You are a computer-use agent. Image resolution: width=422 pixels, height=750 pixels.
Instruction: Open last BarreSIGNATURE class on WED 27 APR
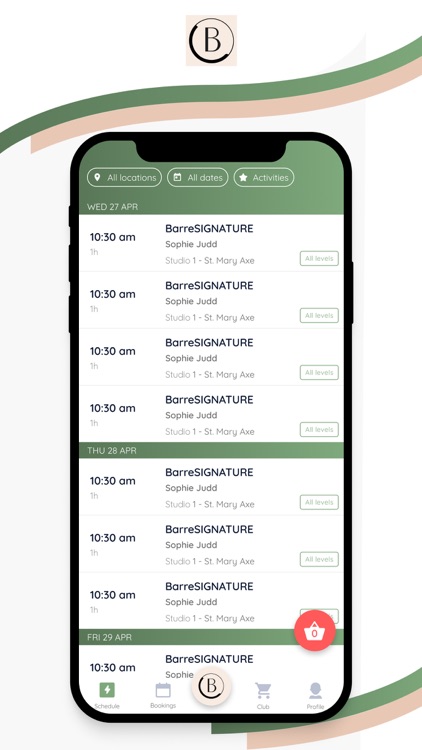(211, 414)
